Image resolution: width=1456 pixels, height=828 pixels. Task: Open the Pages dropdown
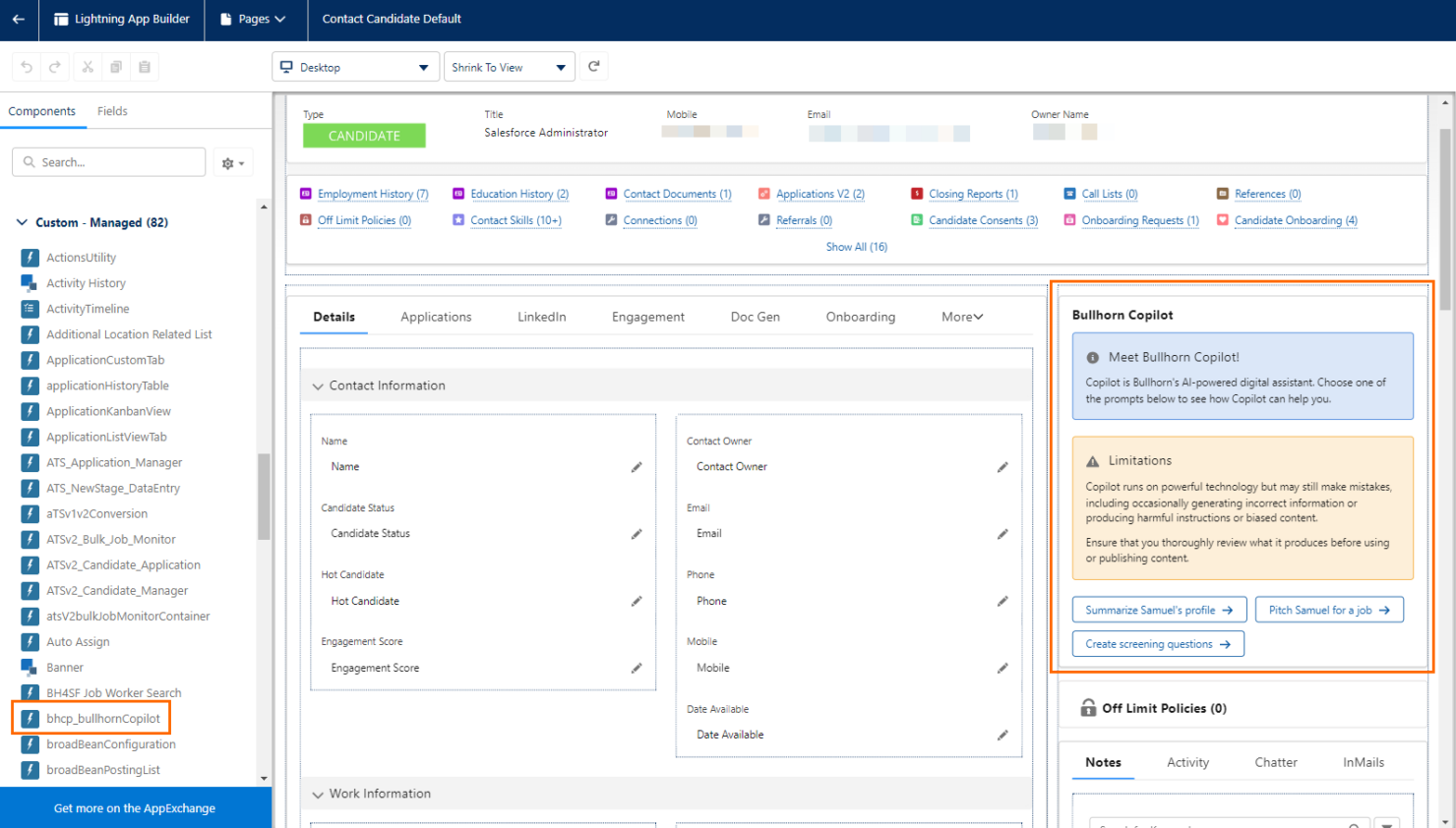[255, 19]
